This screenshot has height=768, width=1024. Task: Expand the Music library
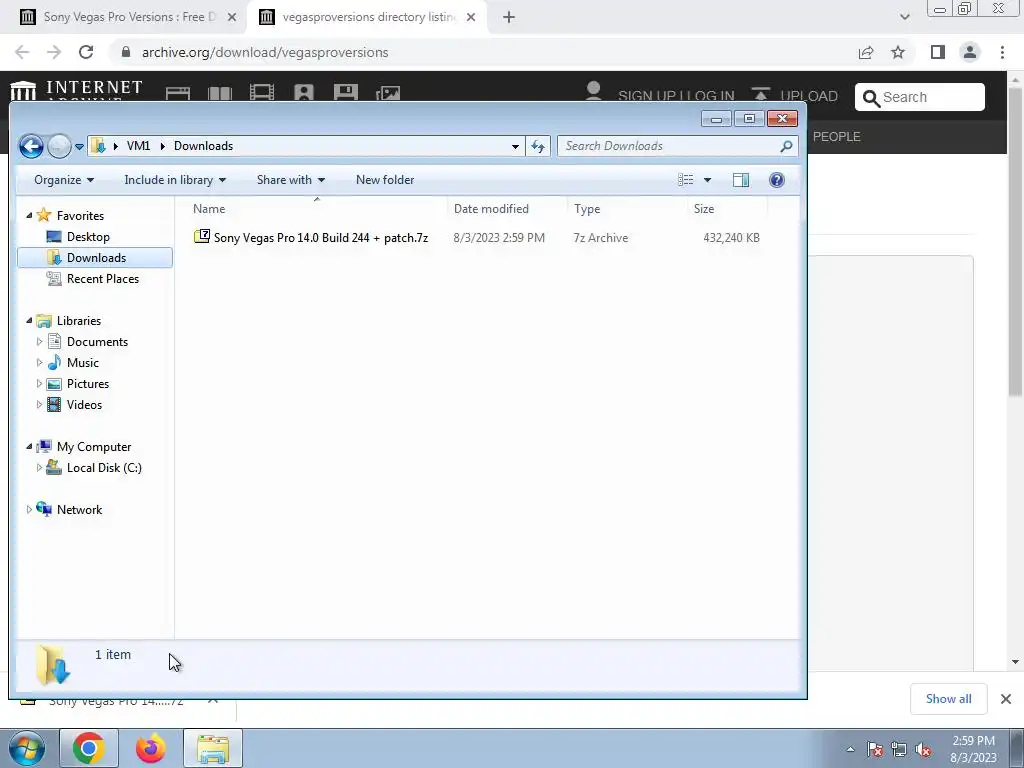coord(39,362)
